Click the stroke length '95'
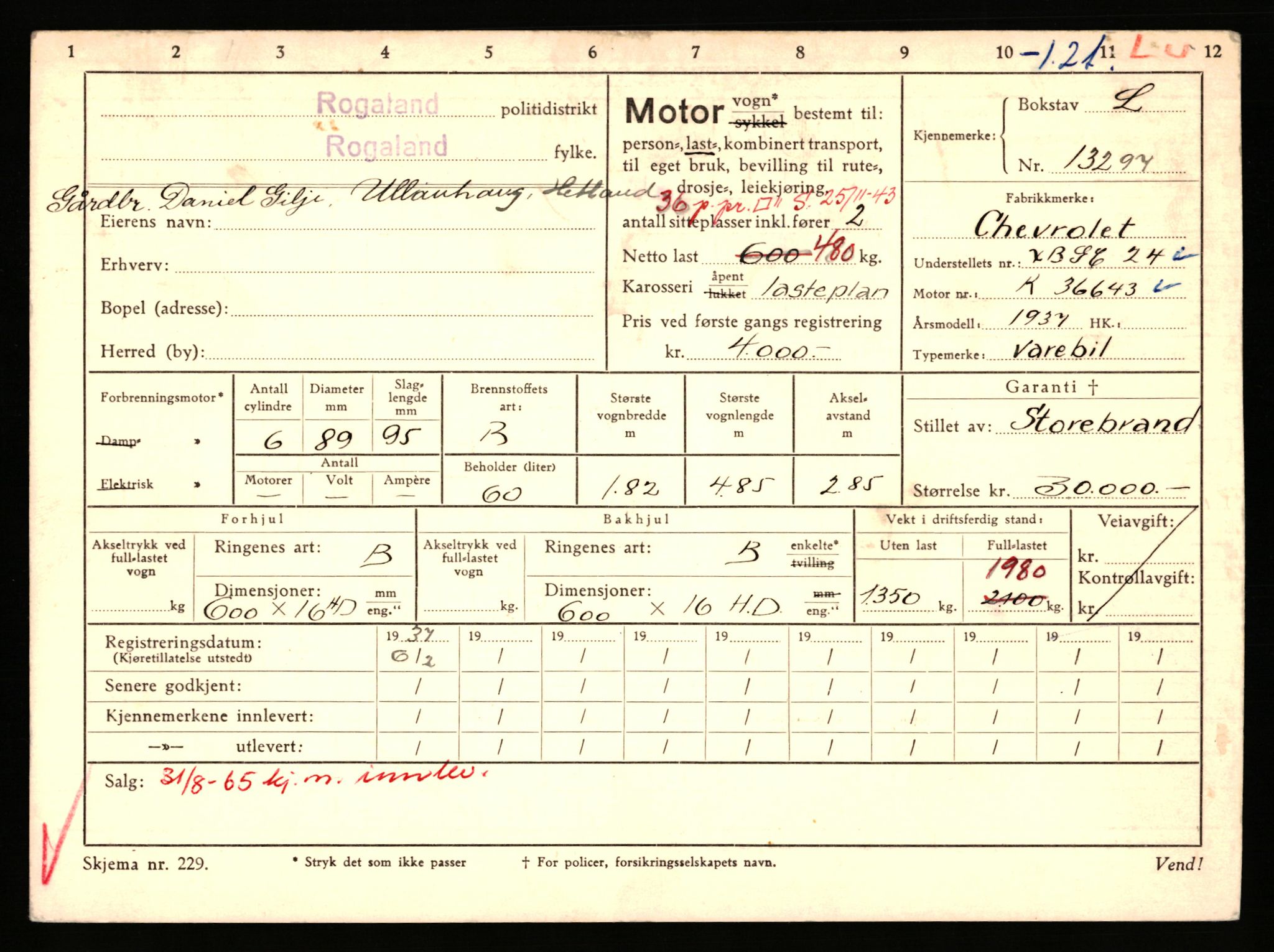 tap(401, 435)
